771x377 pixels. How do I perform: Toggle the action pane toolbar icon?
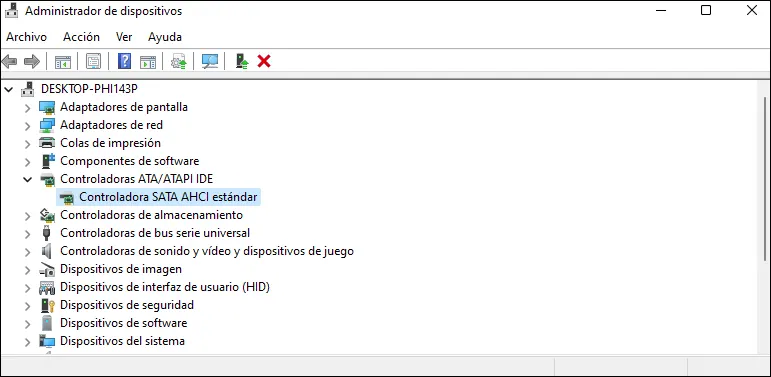[x=148, y=62]
